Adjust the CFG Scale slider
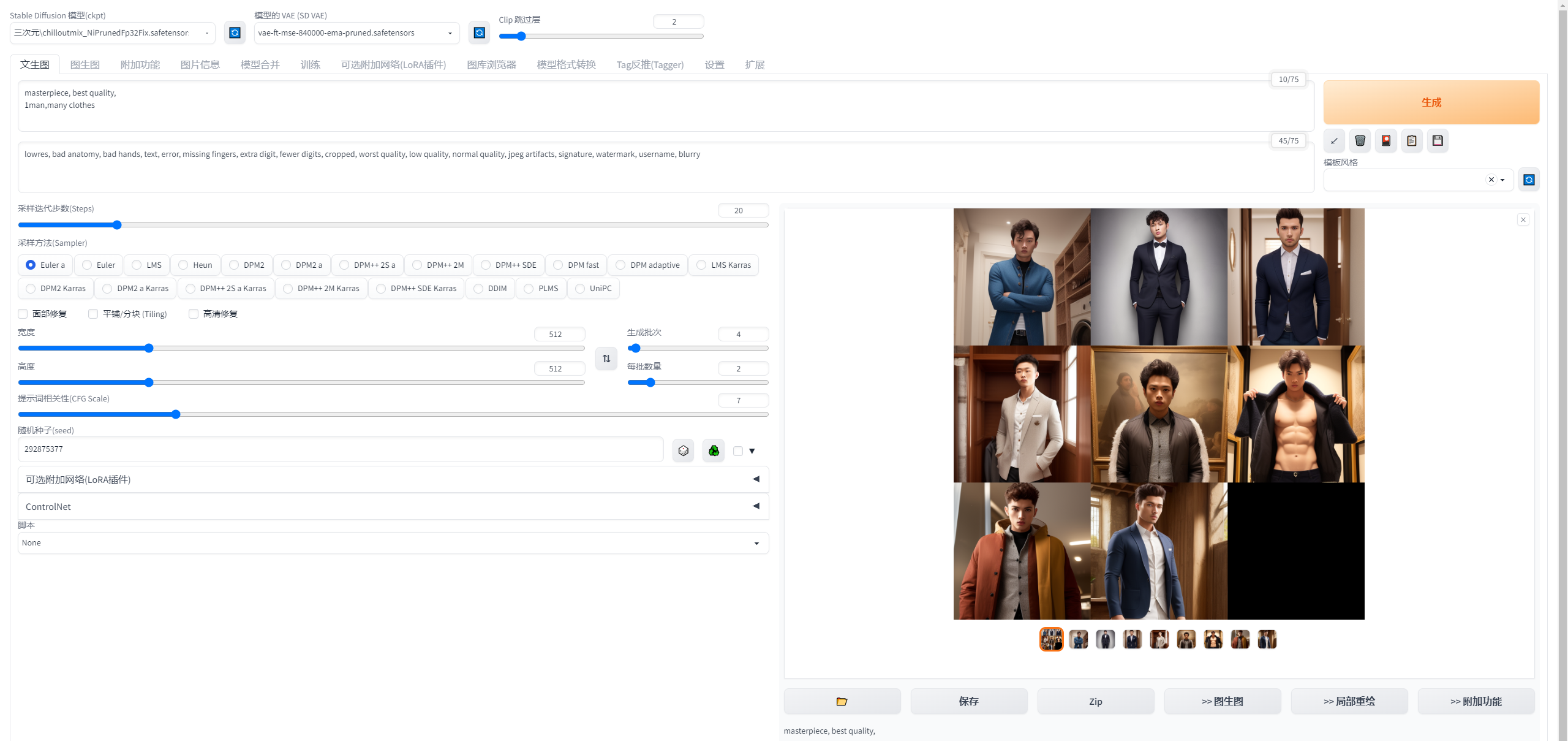The height and width of the screenshot is (741, 1568). (393, 414)
